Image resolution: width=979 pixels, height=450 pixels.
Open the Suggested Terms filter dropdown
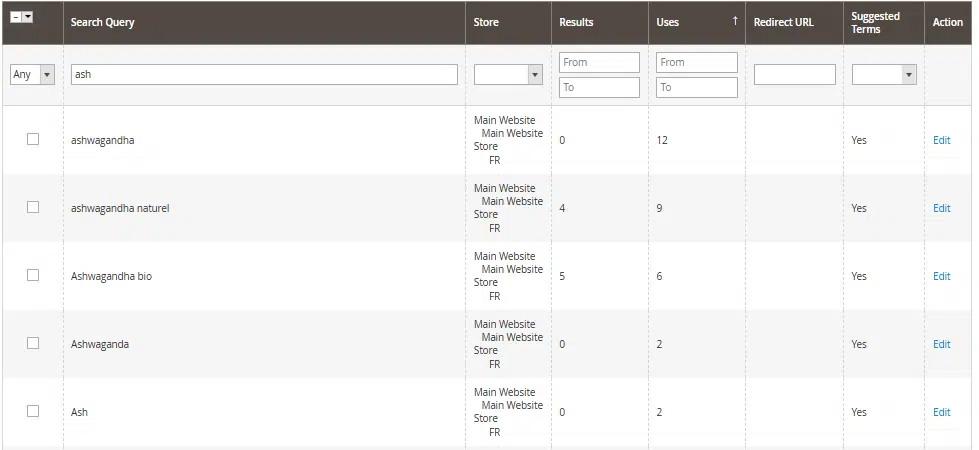pyautogui.click(x=884, y=75)
